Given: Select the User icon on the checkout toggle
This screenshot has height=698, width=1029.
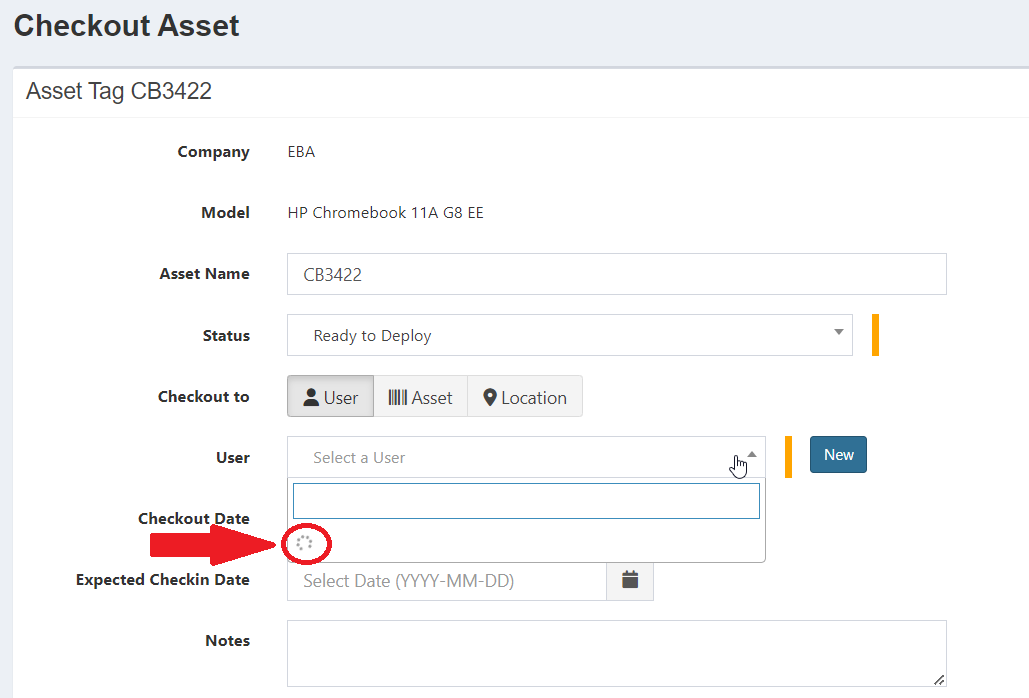Looking at the screenshot, I should 312,396.
